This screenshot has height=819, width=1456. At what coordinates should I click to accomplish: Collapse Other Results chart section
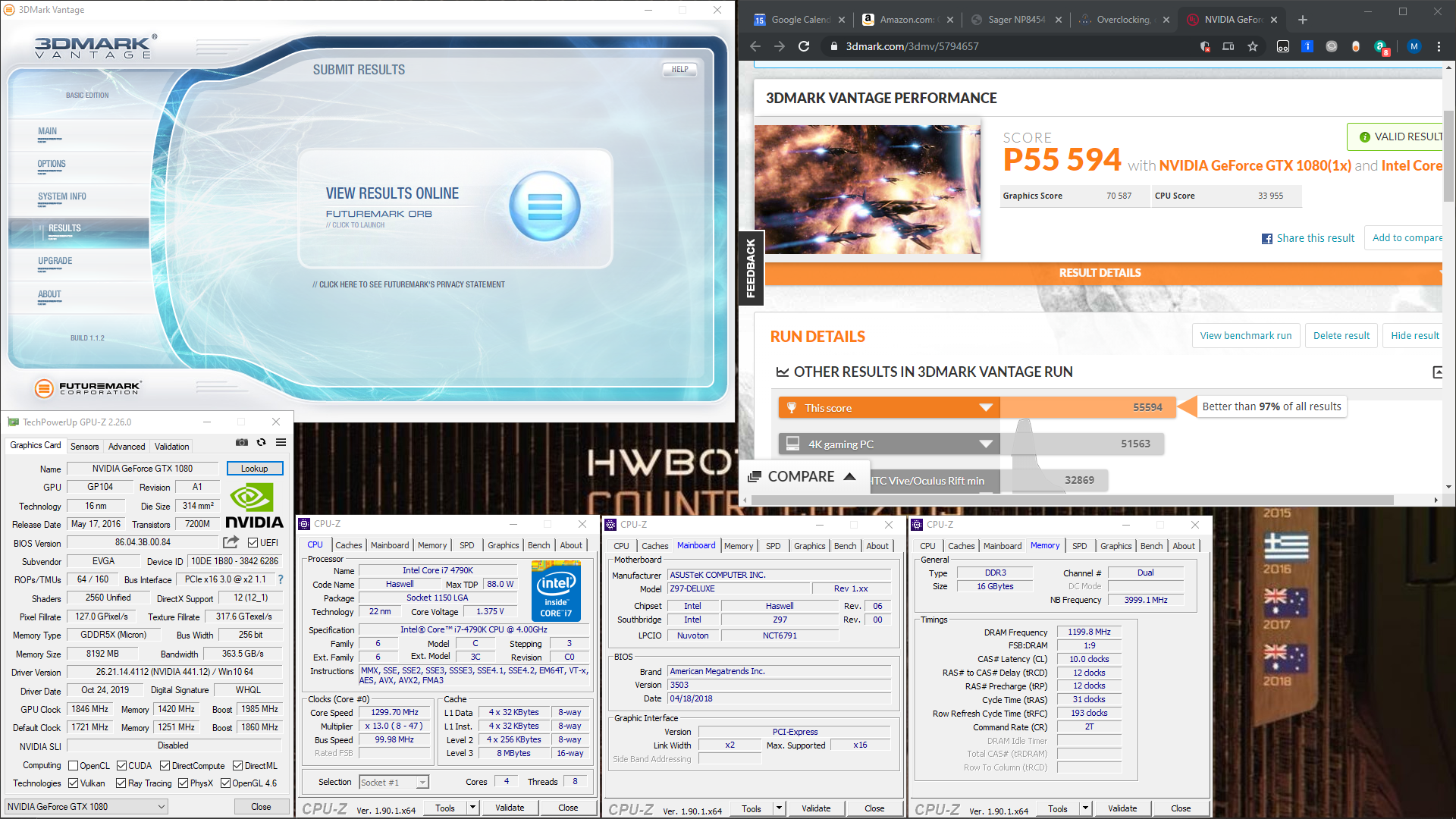[1438, 372]
